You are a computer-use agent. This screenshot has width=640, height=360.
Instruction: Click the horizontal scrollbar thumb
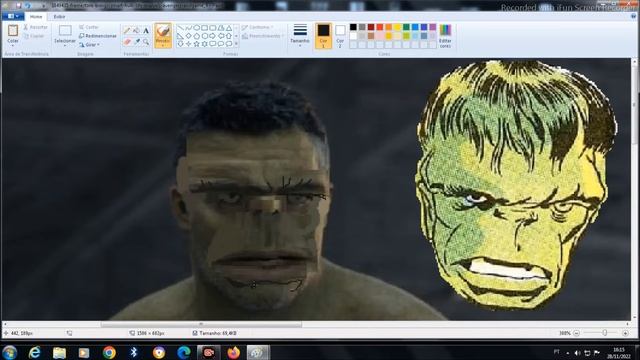[x=201, y=324]
